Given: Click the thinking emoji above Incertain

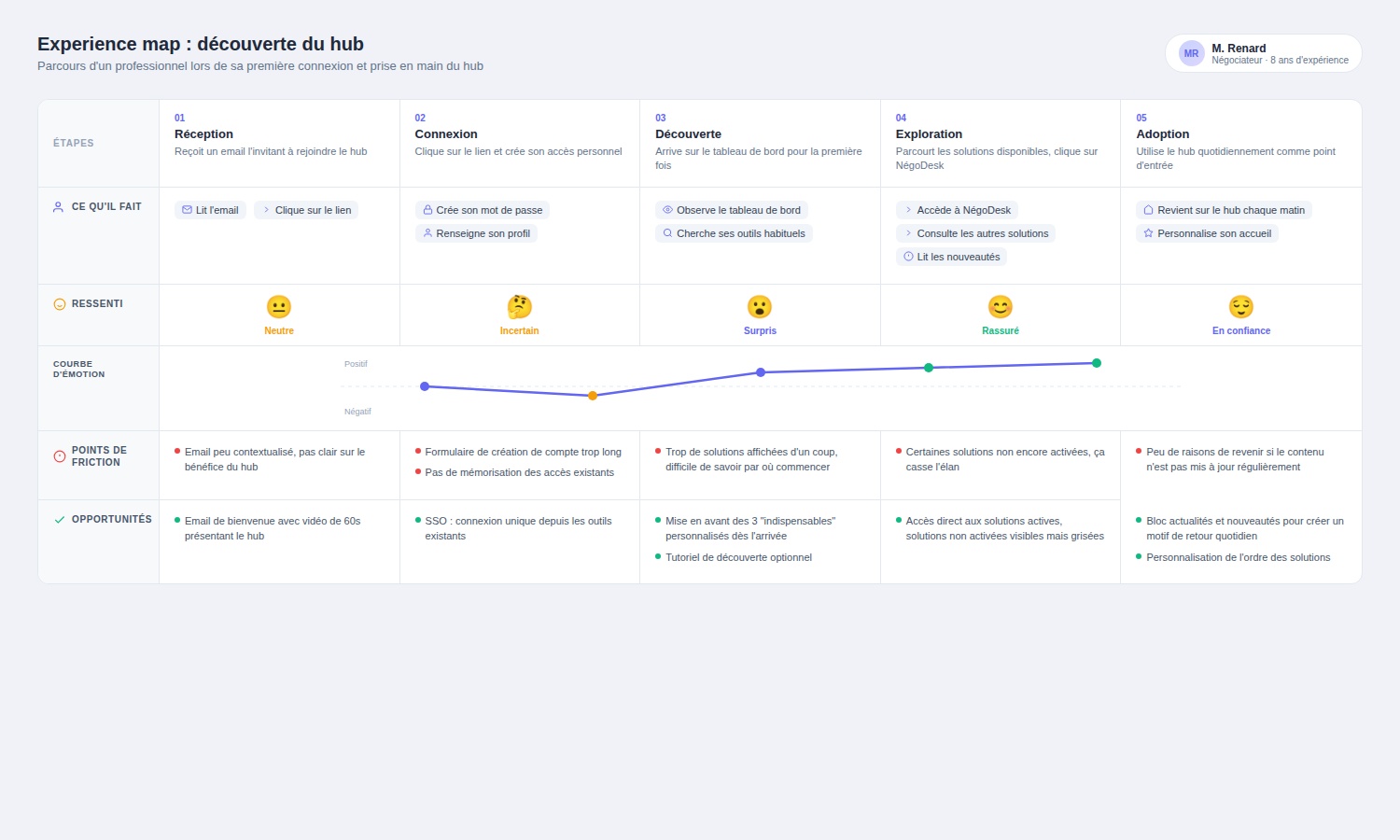Looking at the screenshot, I should click(x=519, y=307).
